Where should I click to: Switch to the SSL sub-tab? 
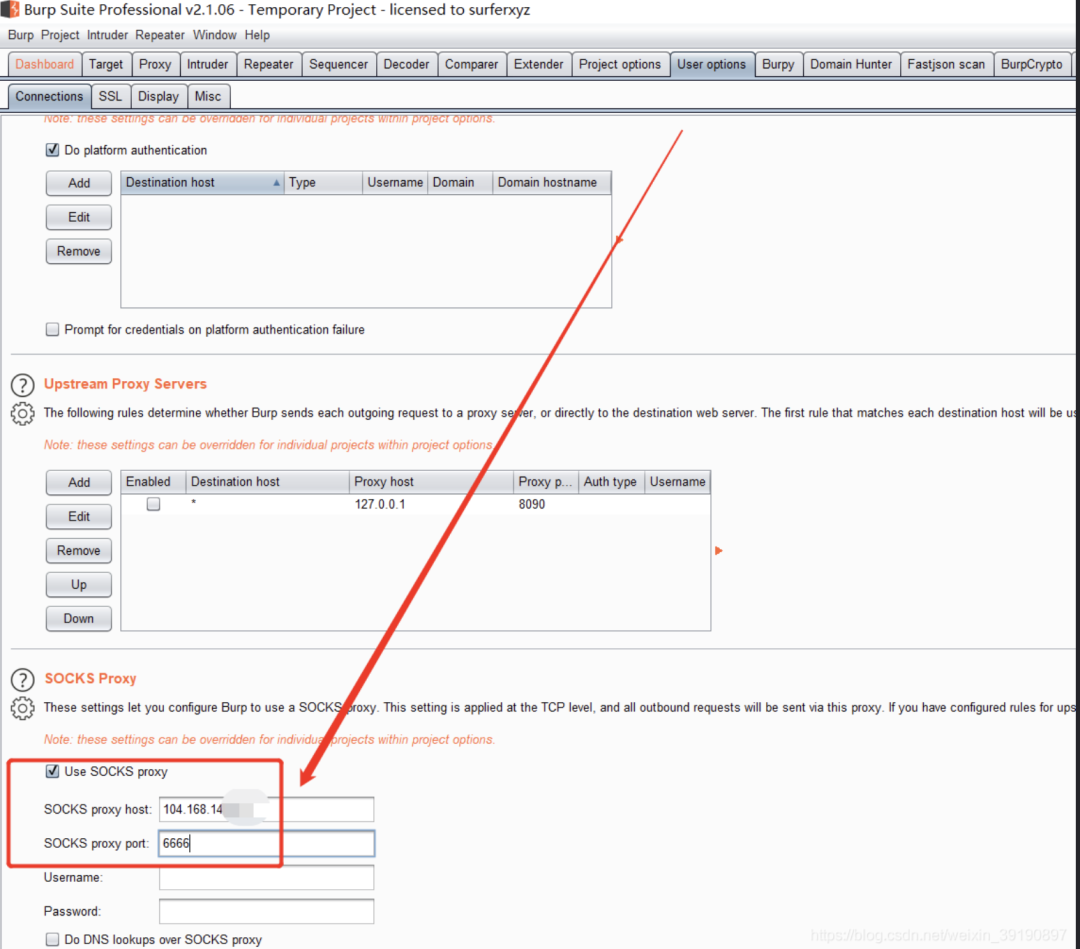coord(110,96)
